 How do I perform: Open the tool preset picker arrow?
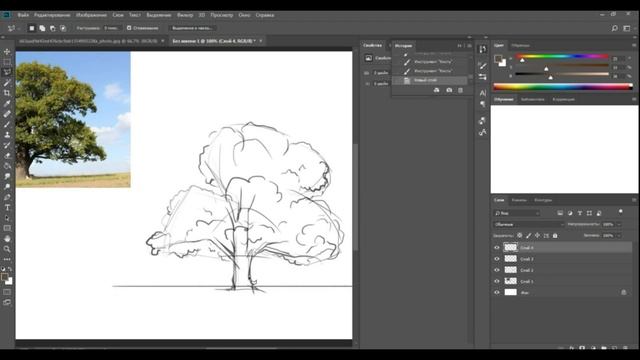(x=19, y=28)
